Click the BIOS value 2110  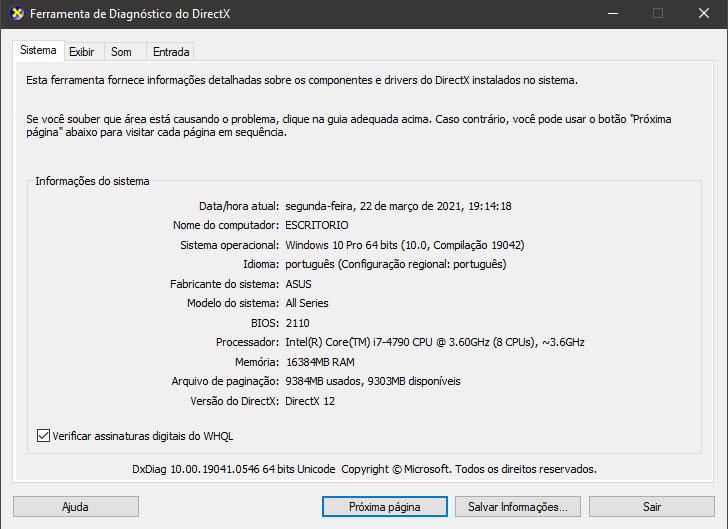298,323
